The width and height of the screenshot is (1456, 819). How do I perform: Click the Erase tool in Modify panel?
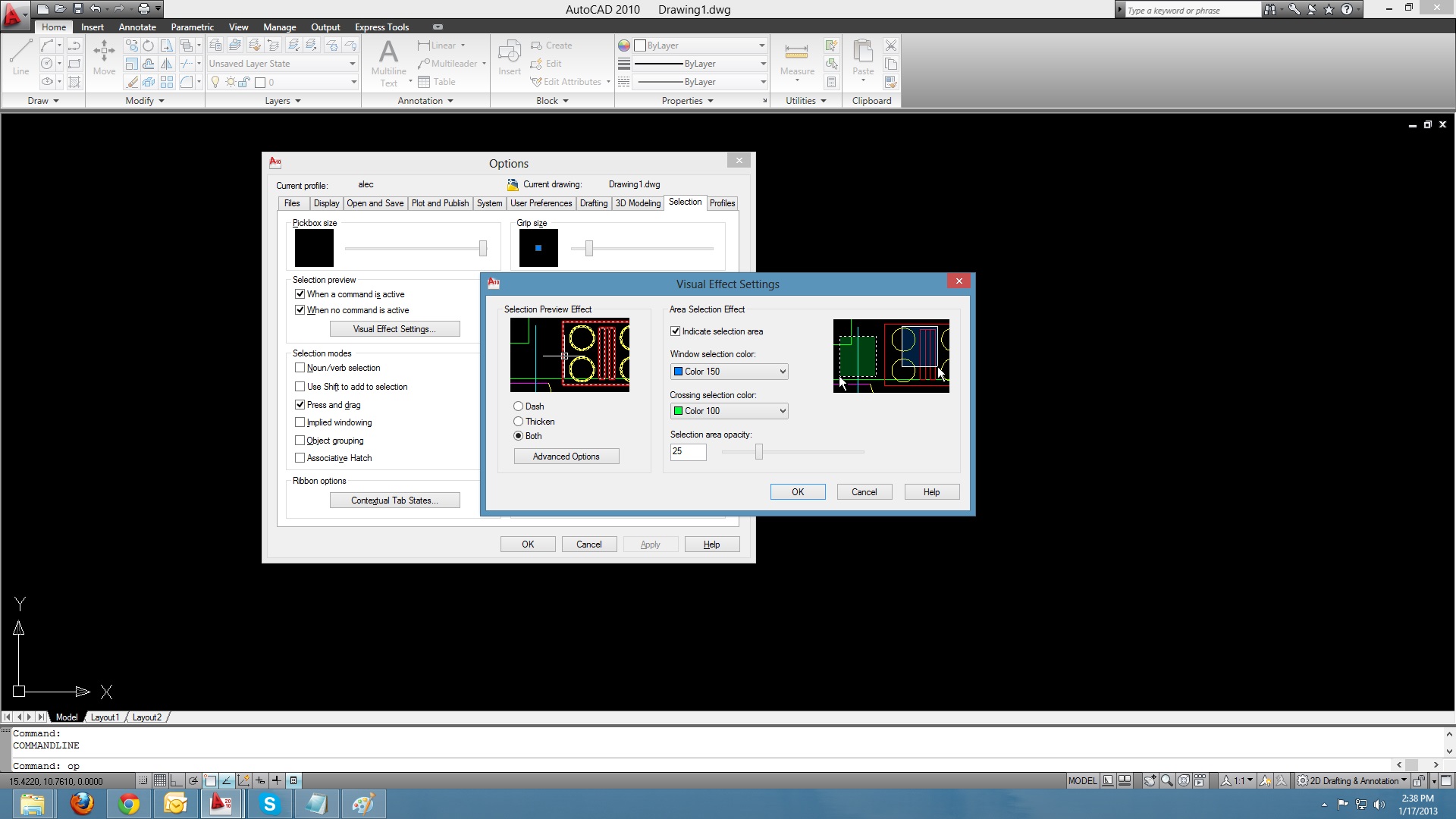coord(132,82)
